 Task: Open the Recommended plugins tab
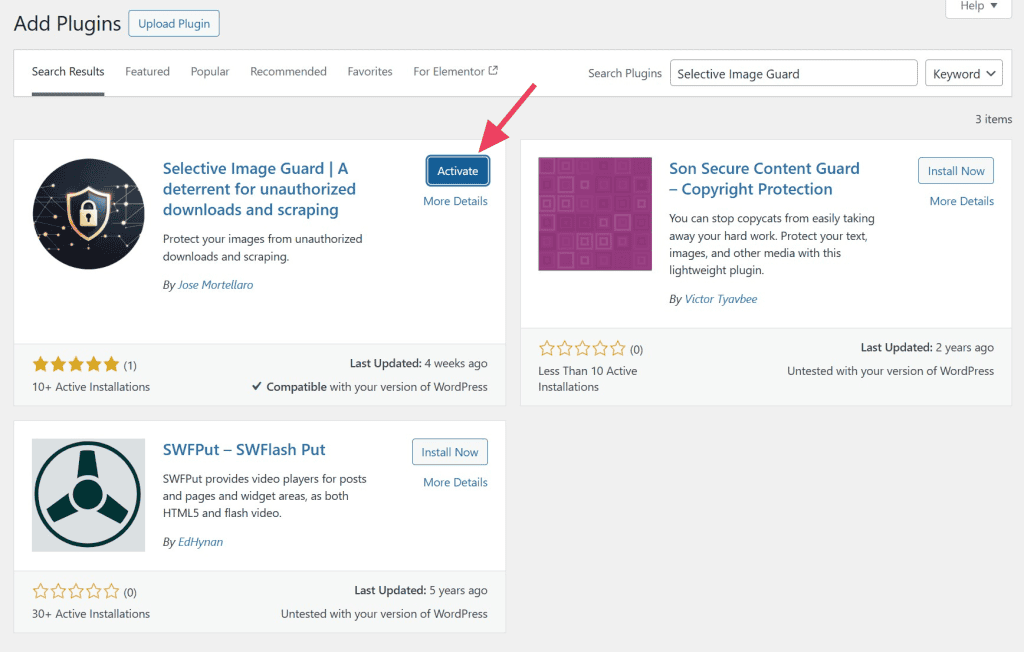click(288, 72)
